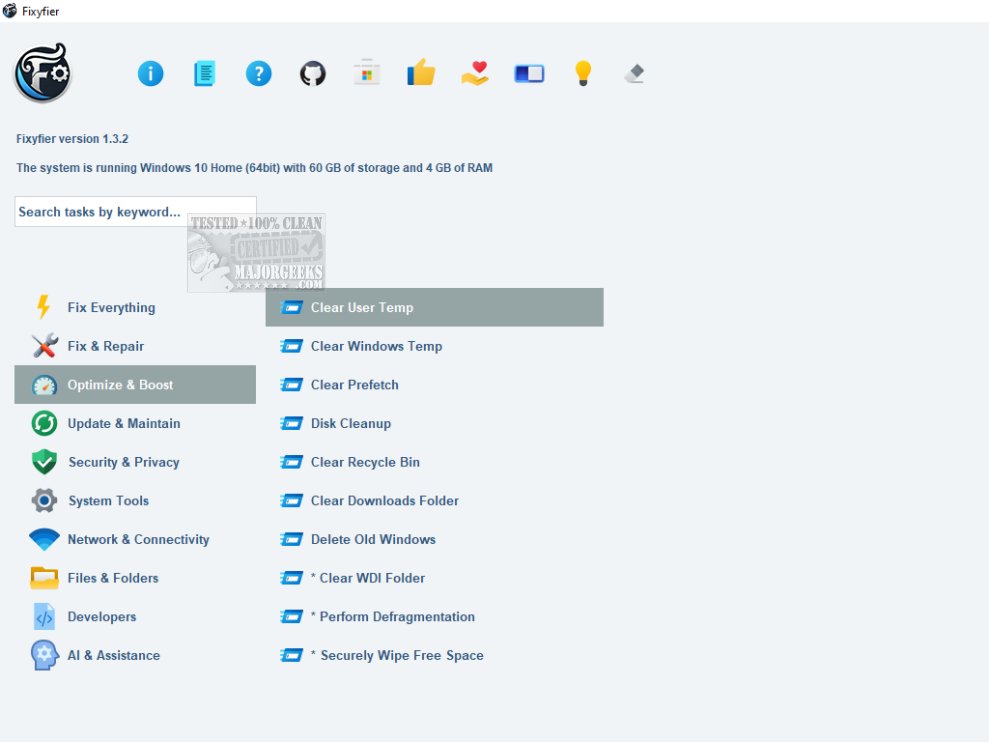Click the Fixyfier title bar icon
Screen dimensions: 989x742
9,11
